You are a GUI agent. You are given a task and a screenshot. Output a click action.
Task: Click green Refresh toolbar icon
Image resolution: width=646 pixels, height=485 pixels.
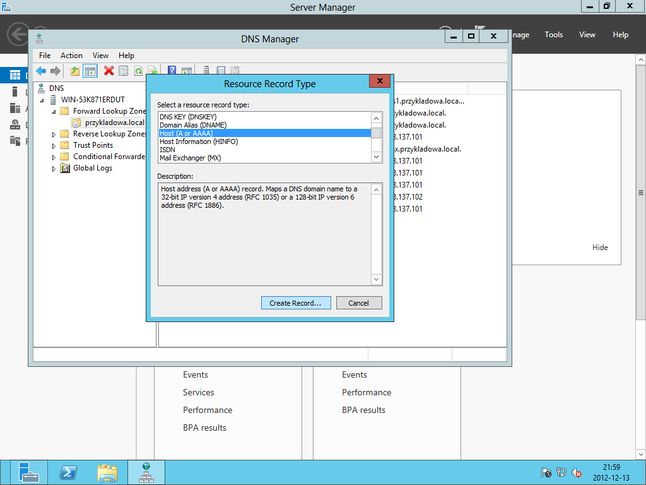[x=138, y=71]
